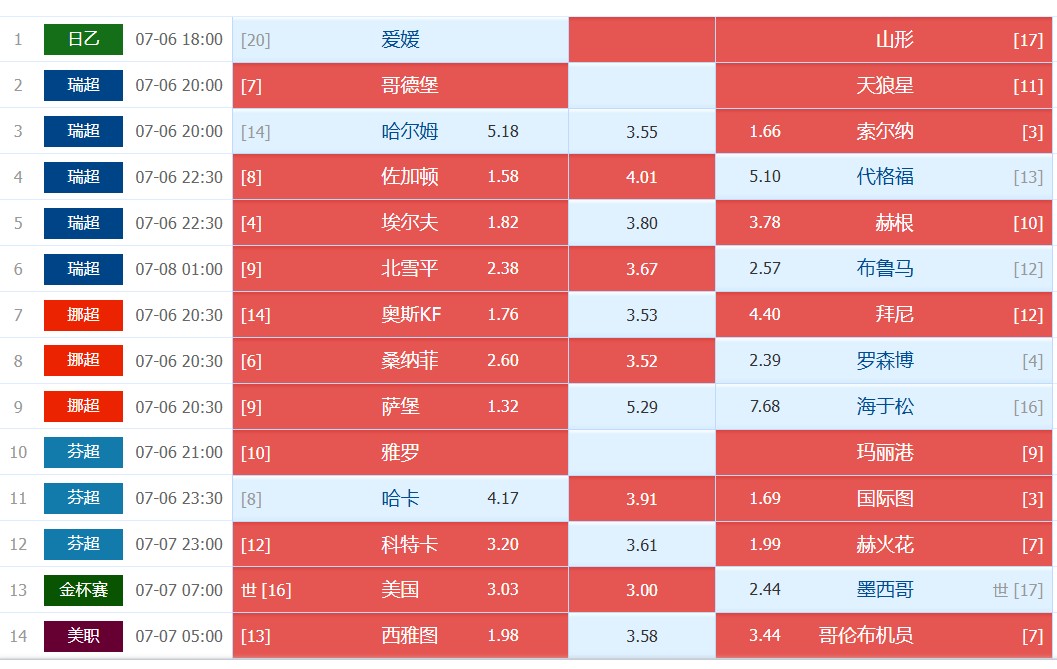Click the 挪超 badge for 奥斯KF match
Image resolution: width=1057 pixels, height=669 pixels.
tap(84, 315)
